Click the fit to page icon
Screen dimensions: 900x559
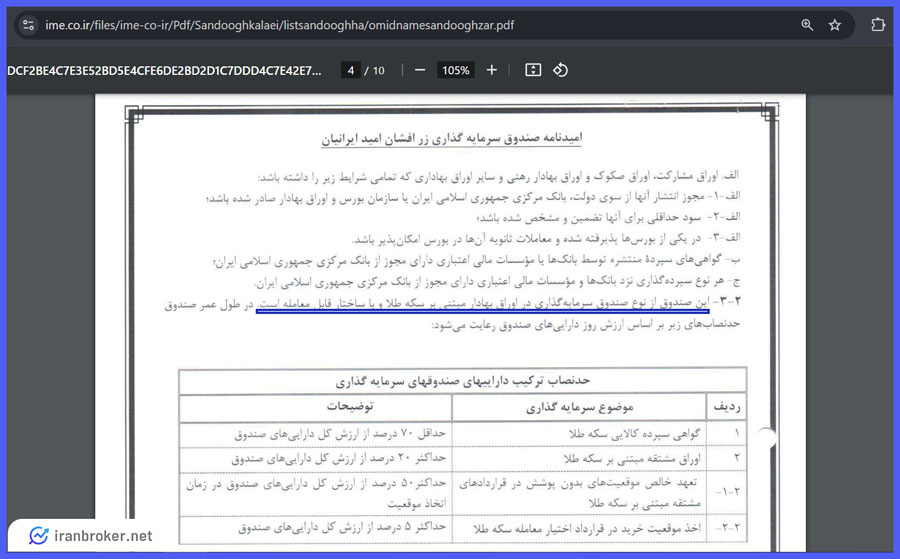533,70
